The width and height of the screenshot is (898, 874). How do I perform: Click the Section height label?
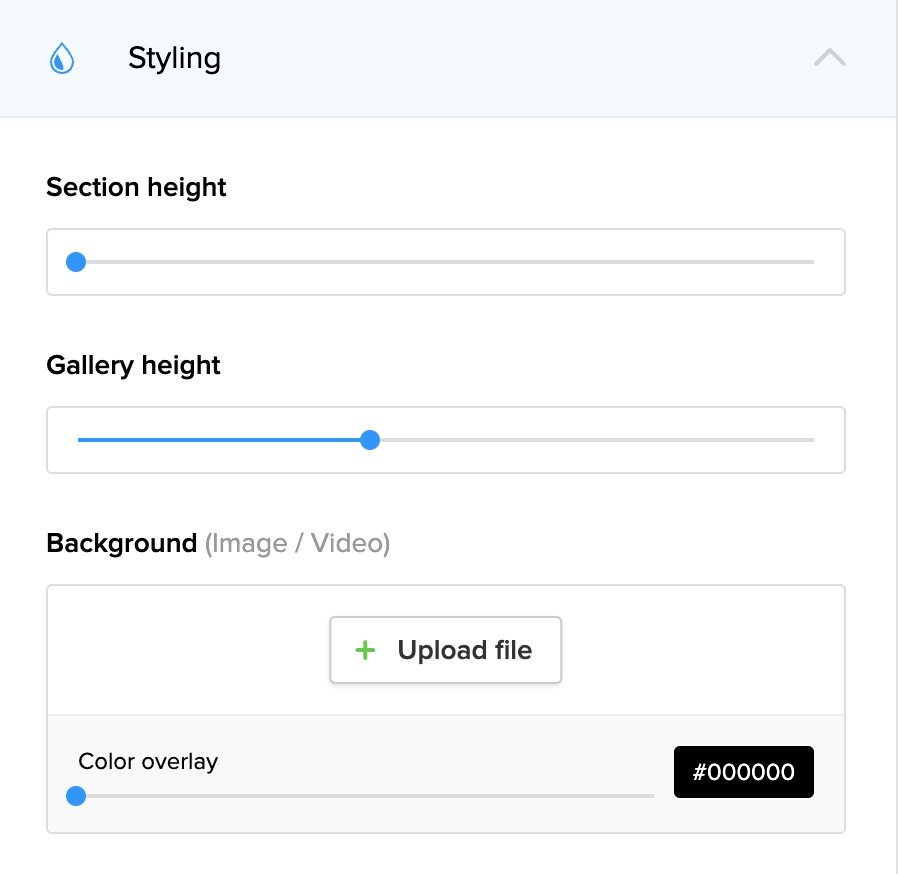(x=136, y=187)
